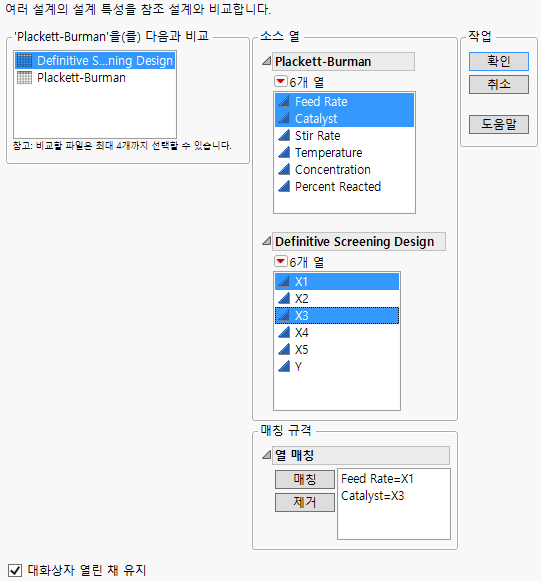Select the X1 column
This screenshot has width=541, height=581.
click(337, 281)
